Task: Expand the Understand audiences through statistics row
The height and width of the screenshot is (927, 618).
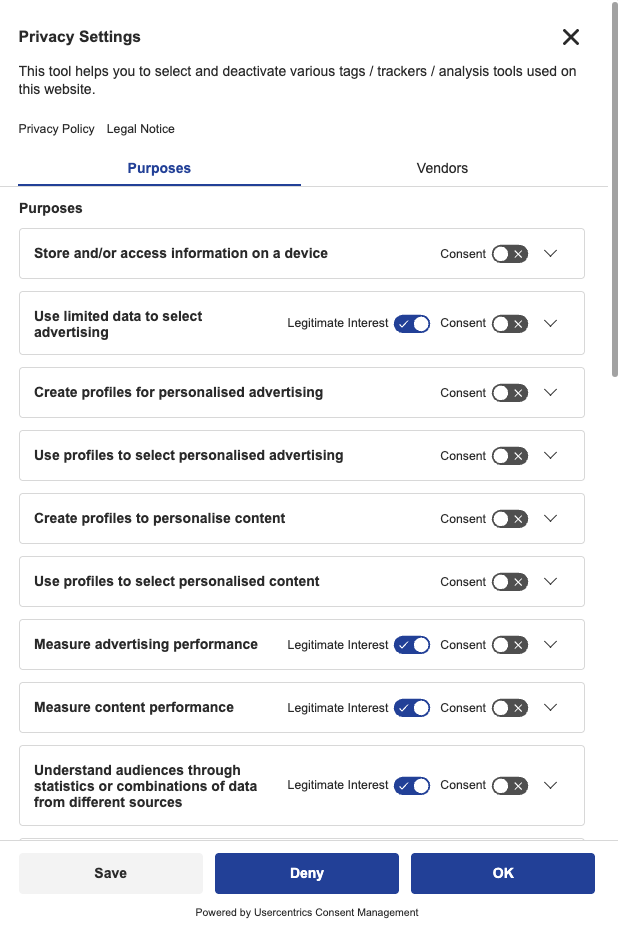Action: coord(551,786)
